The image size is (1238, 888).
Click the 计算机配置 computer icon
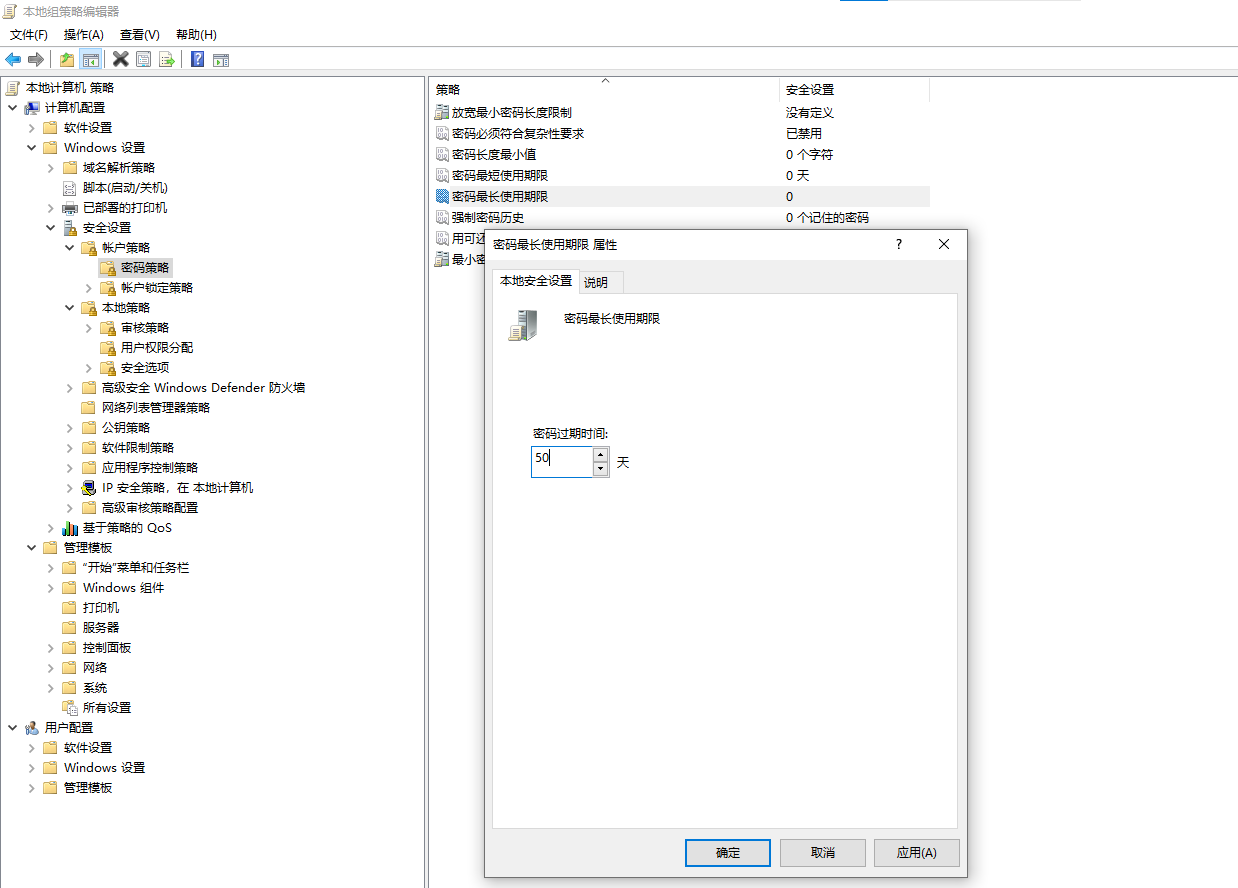[32, 107]
